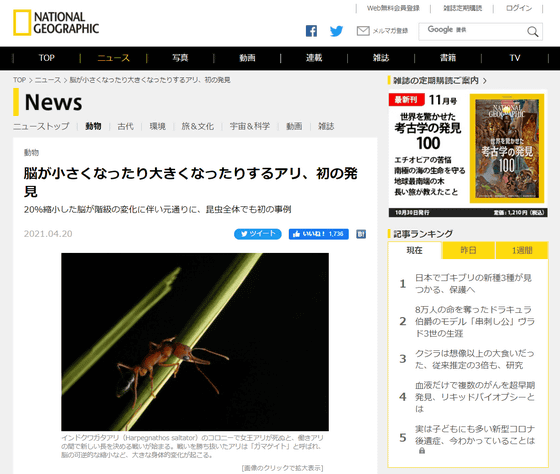Open rank 1 article about ゴキブリ新種
560x474 pixels.
click(473, 283)
